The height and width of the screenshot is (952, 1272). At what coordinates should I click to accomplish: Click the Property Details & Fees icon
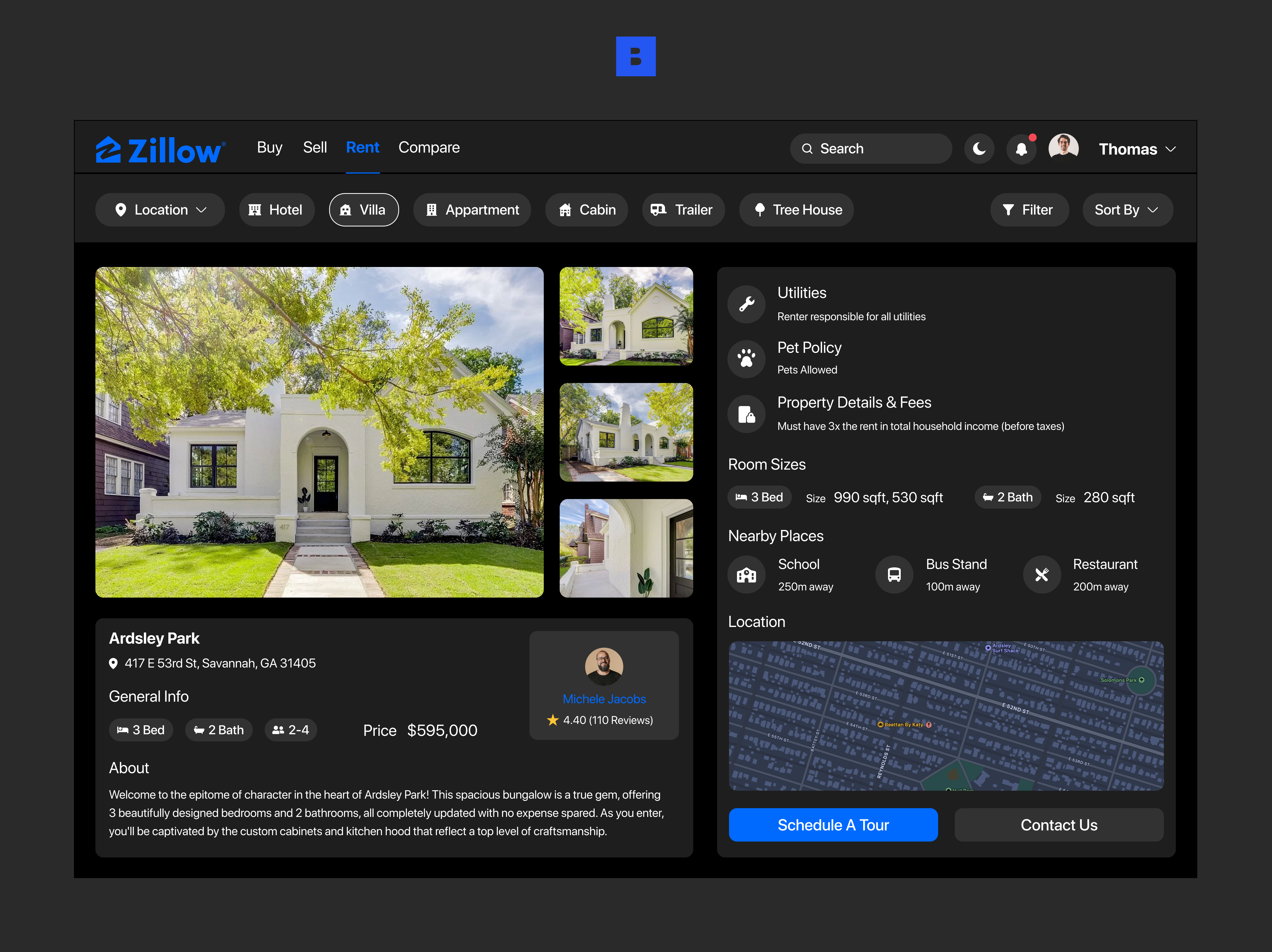pyautogui.click(x=747, y=413)
